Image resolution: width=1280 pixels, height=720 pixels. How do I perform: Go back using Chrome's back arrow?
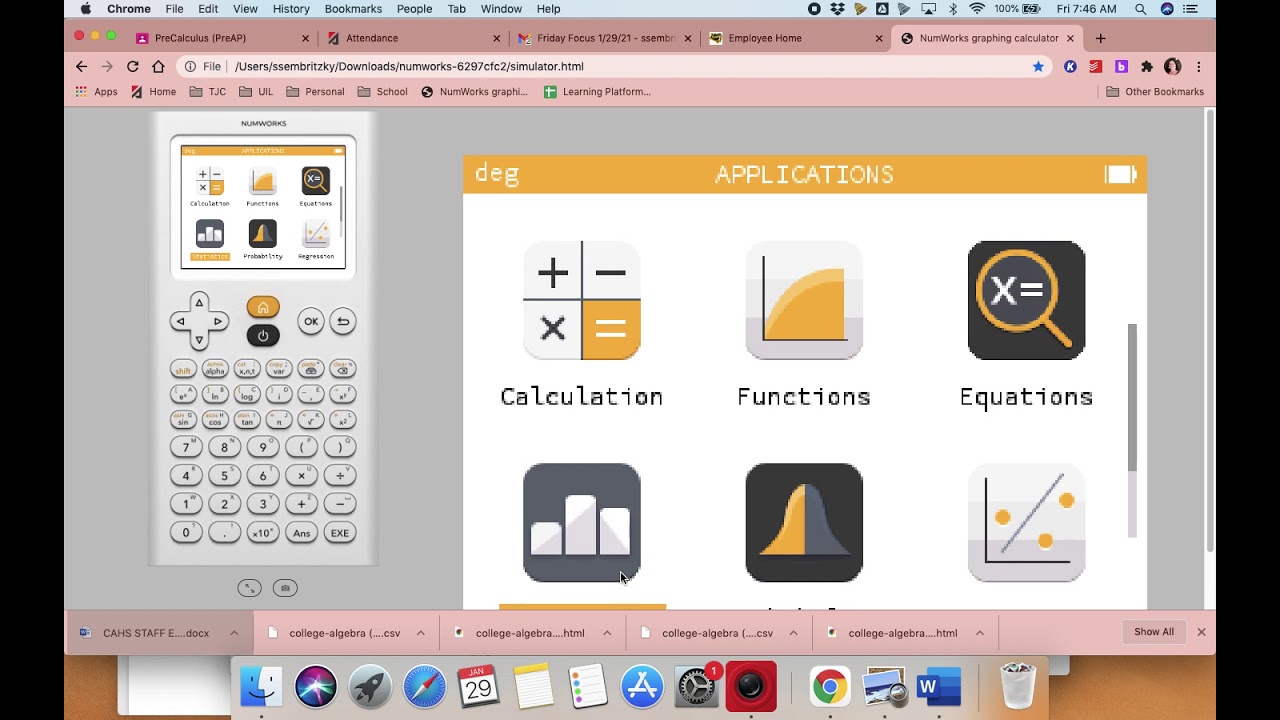coord(82,66)
